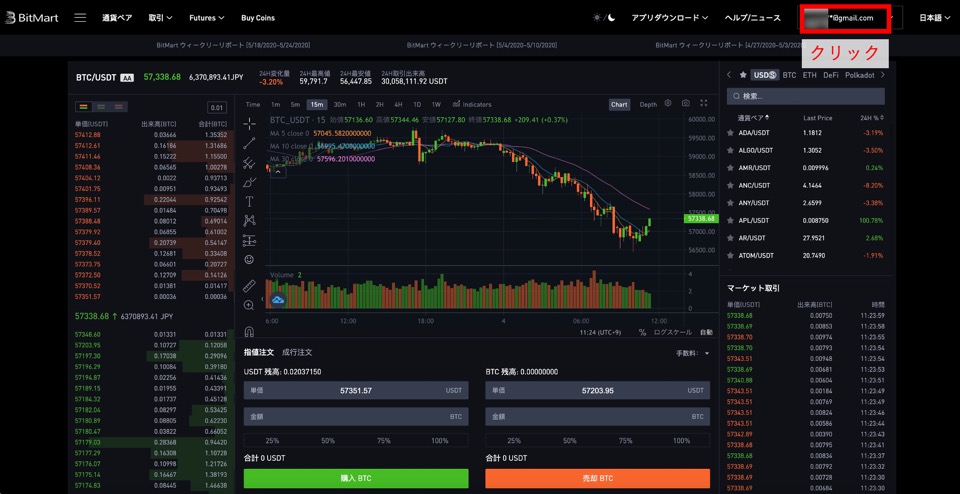960x494 pixels.
Task: Select the ETH market tab
Action: click(809, 75)
